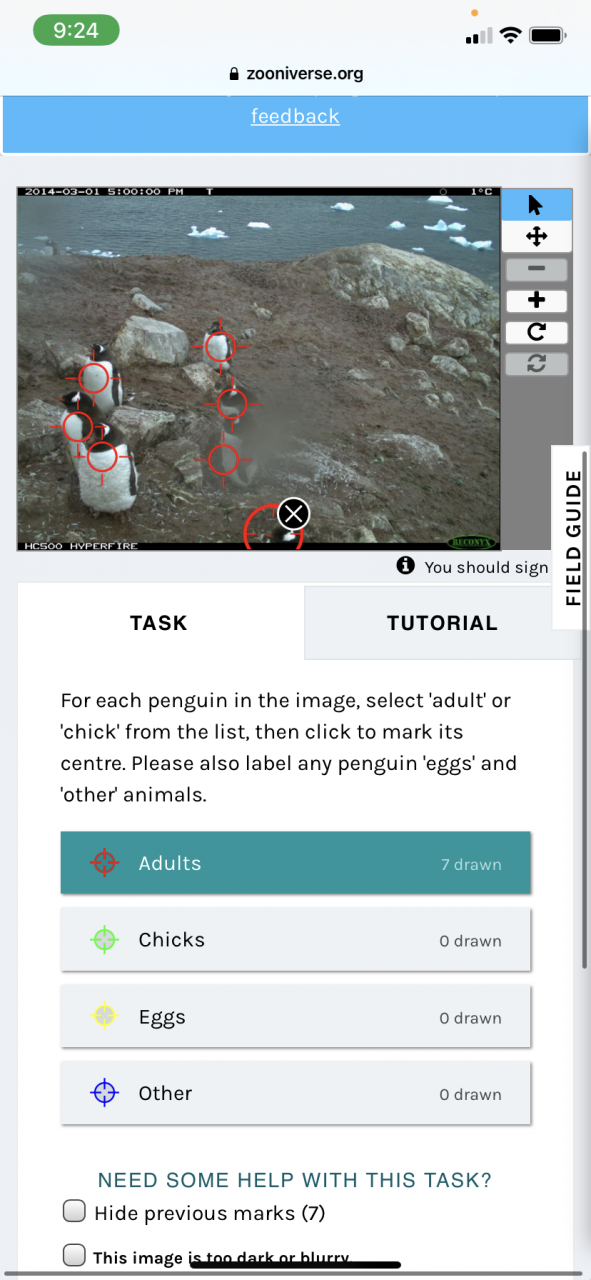Select the pointer annotate tool
Screen dimensions: 591x1280
pyautogui.click(x=536, y=205)
